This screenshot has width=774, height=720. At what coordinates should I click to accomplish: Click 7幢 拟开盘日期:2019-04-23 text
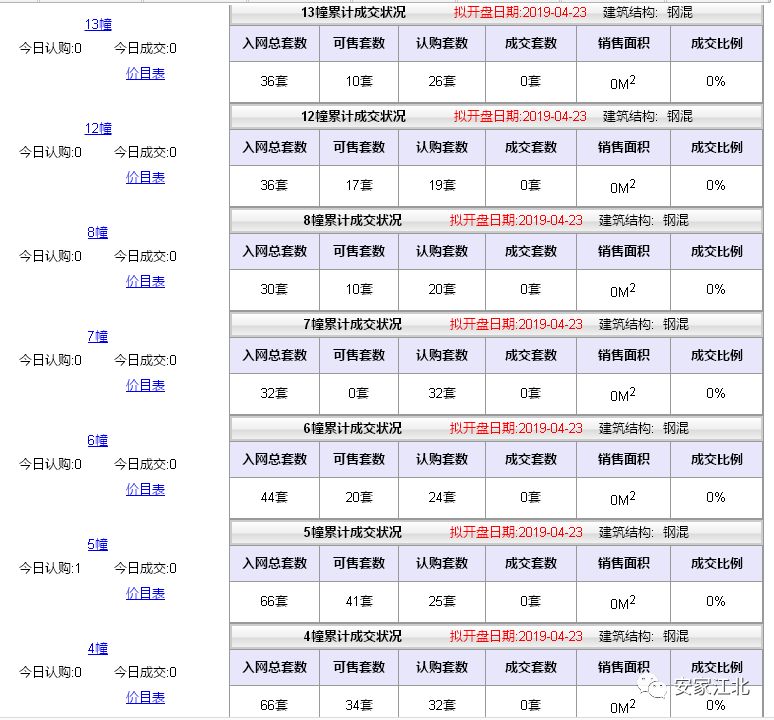(x=516, y=324)
